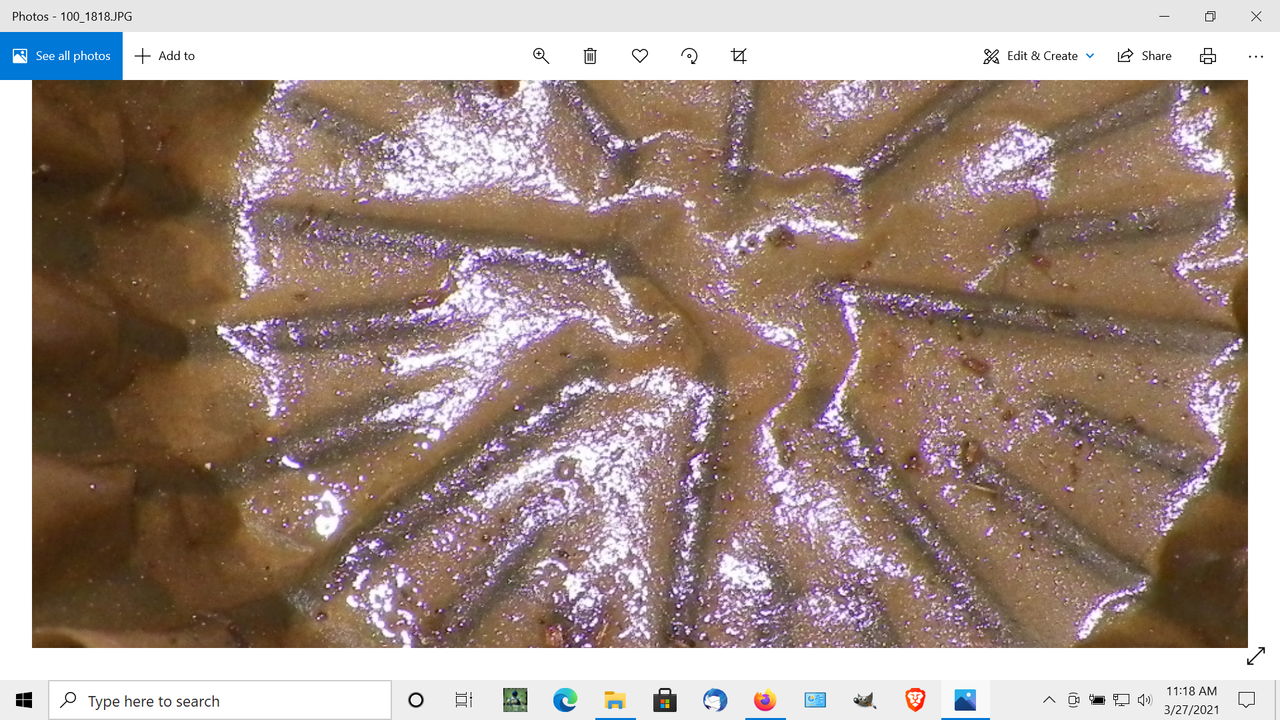Click the Share button
The width and height of the screenshot is (1280, 720).
click(x=1144, y=56)
